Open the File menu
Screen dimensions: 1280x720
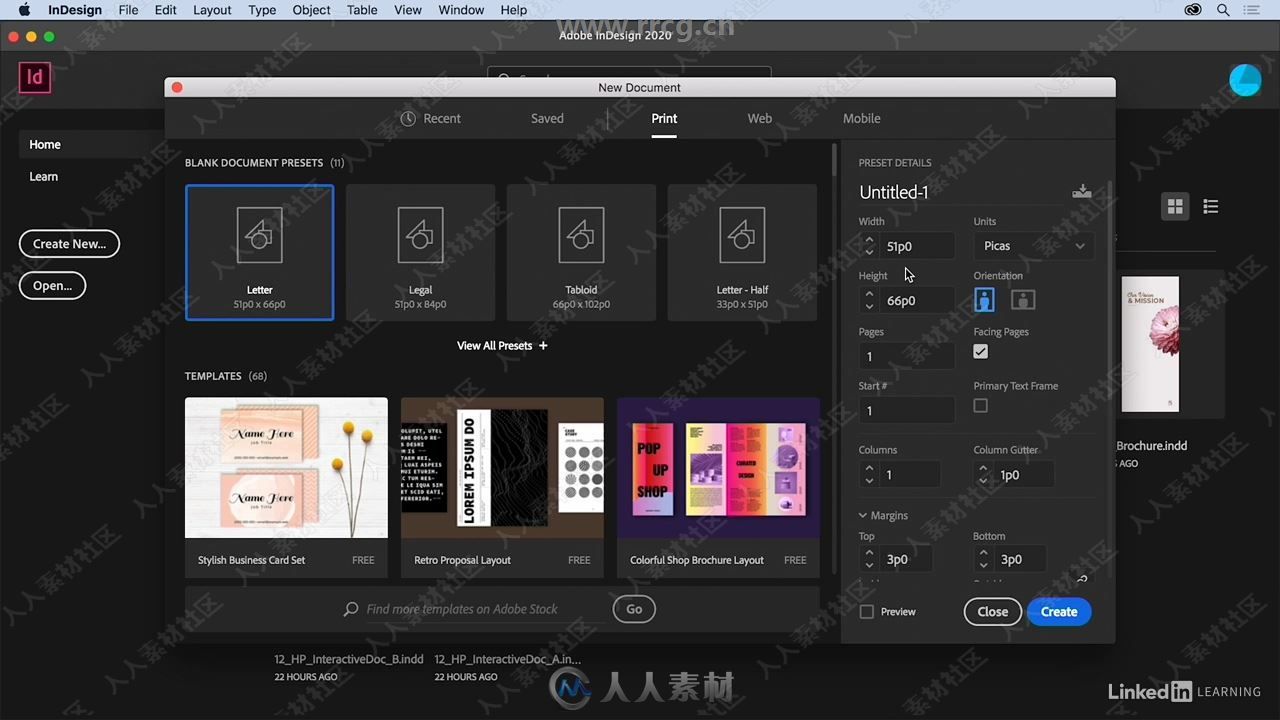[x=128, y=10]
